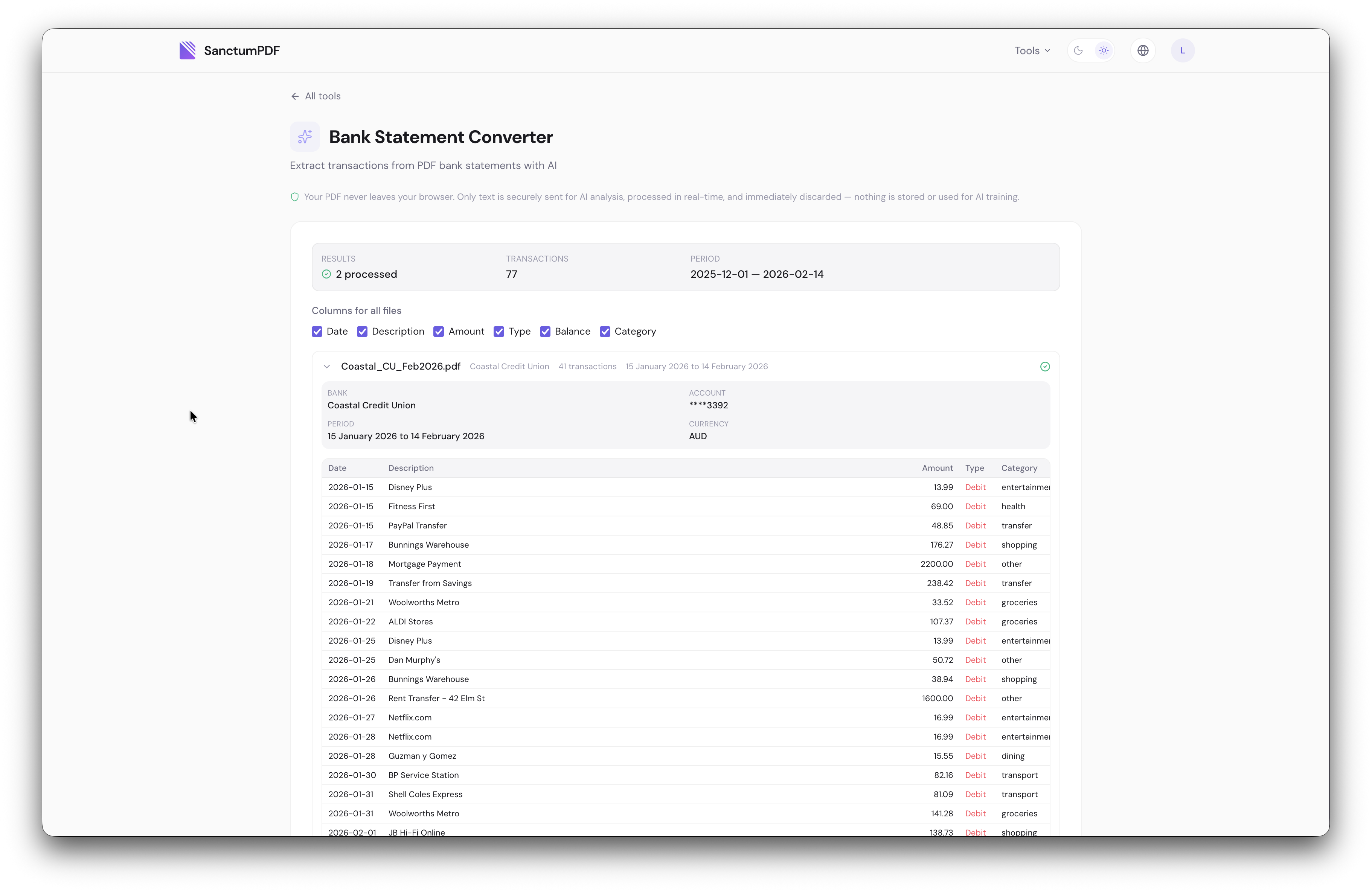The height and width of the screenshot is (892, 1372).
Task: Switch to light mode sun icon
Action: point(1104,50)
